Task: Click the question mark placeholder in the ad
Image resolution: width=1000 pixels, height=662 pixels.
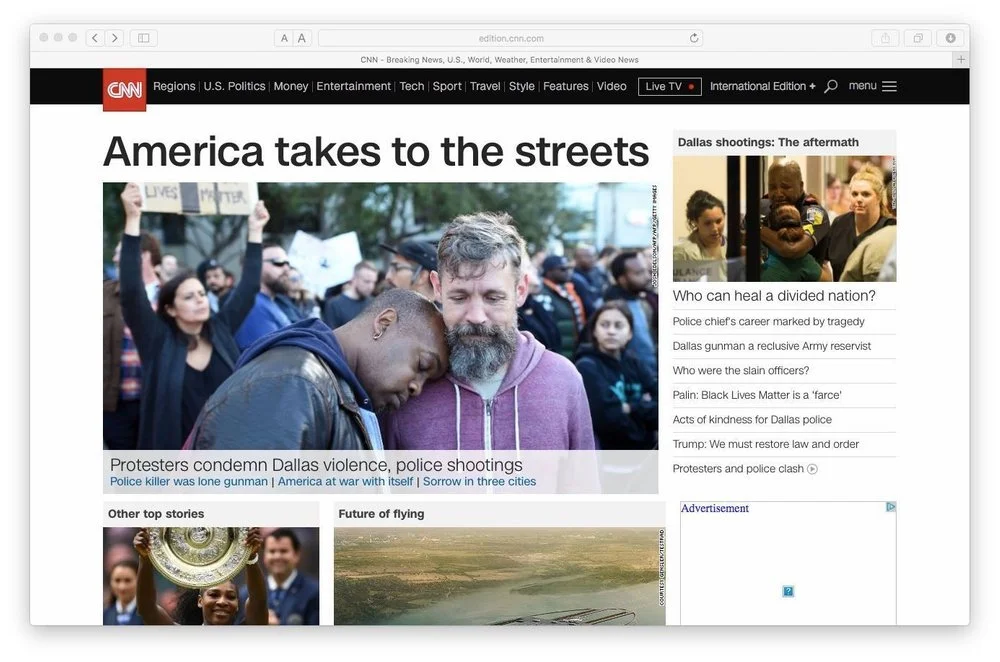Action: (x=788, y=591)
